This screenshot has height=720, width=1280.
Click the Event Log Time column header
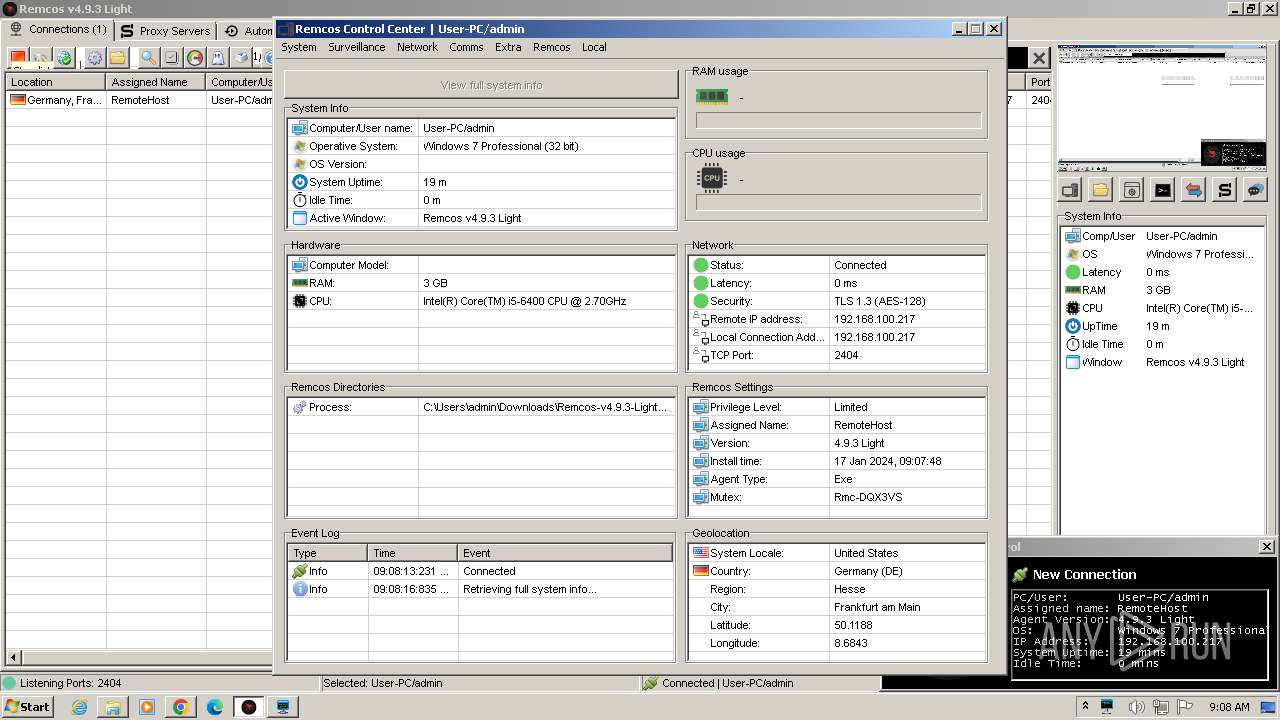412,553
